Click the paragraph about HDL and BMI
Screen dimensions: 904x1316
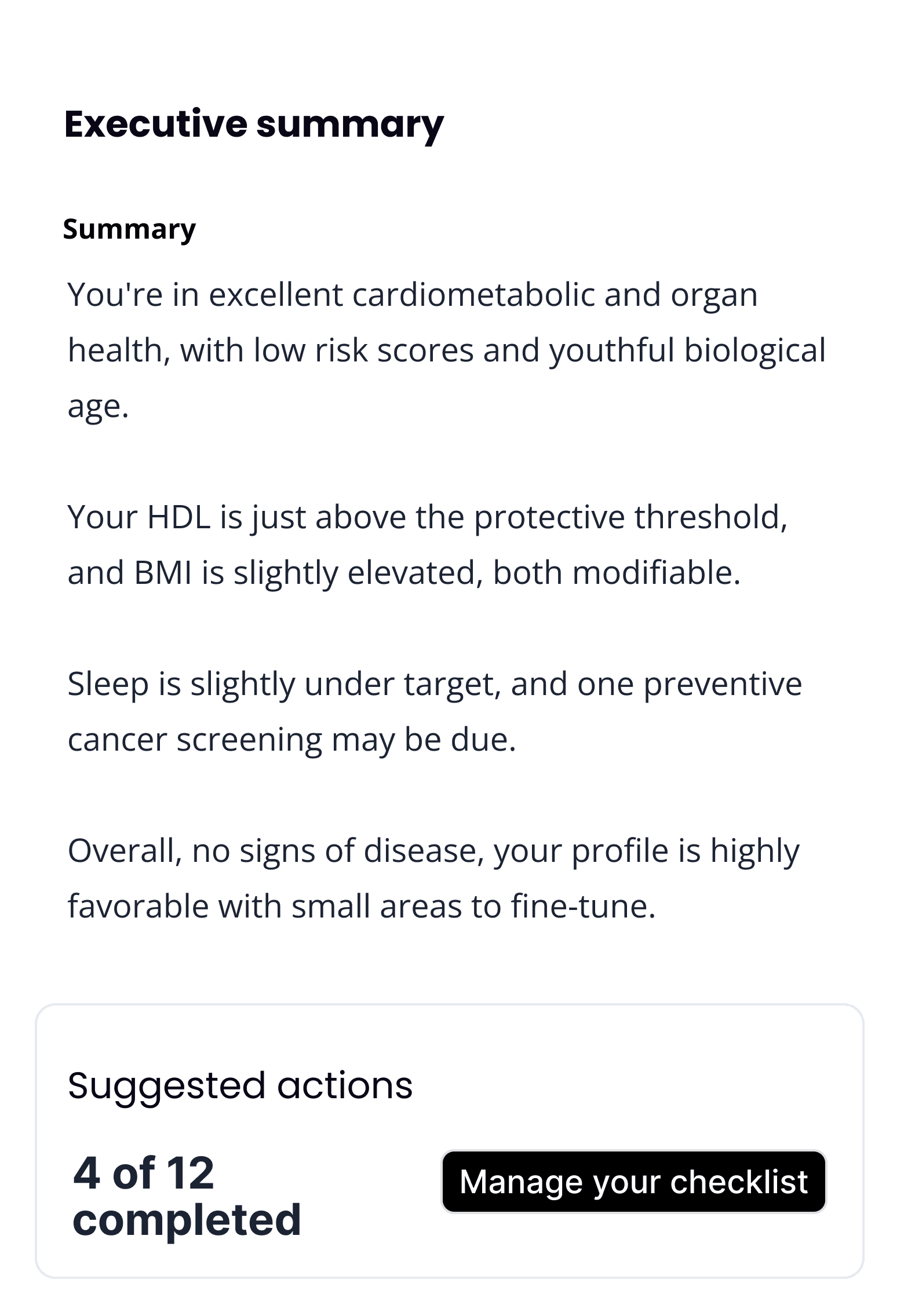click(x=428, y=544)
